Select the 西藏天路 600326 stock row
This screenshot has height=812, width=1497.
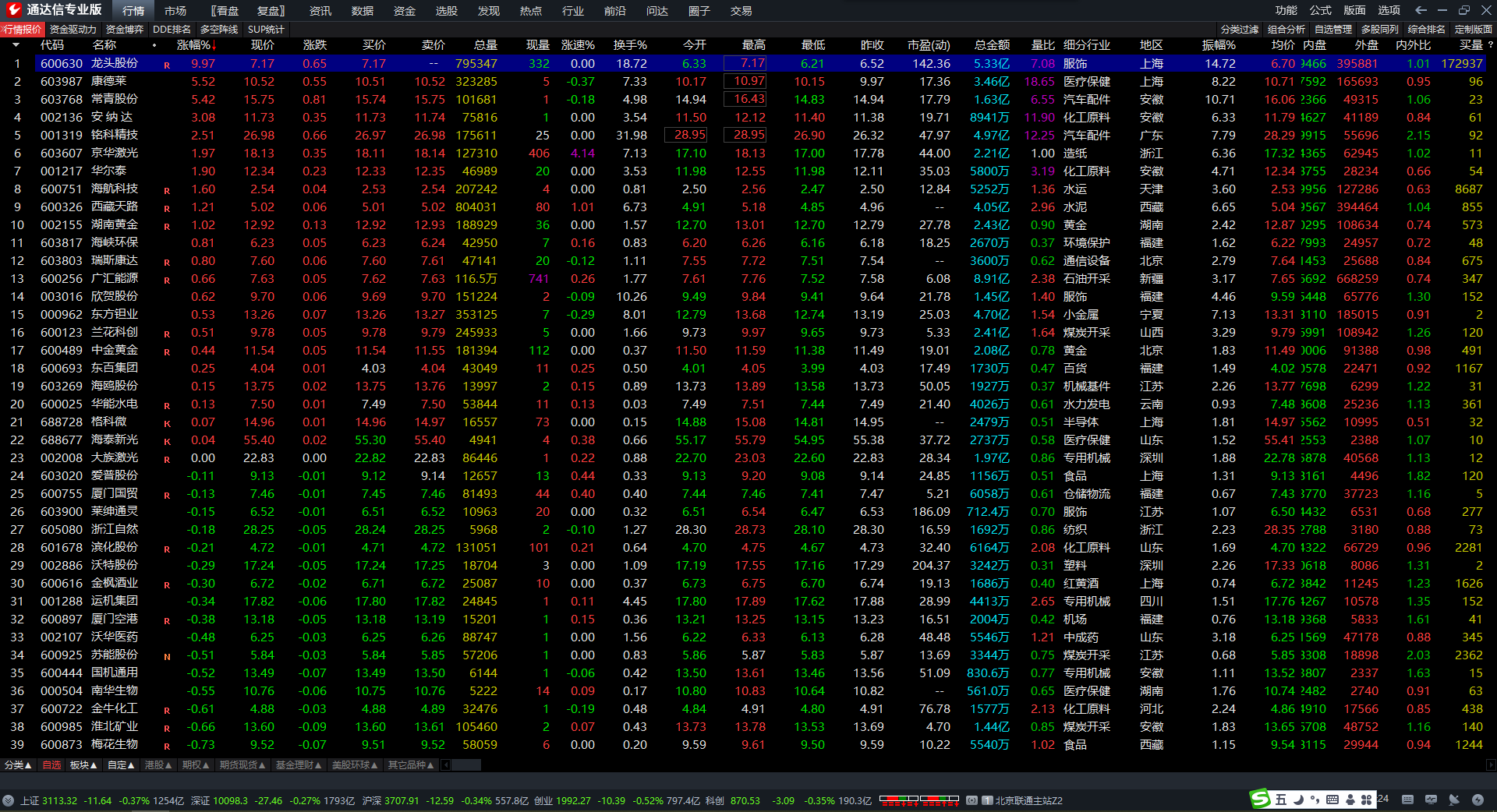click(748, 207)
